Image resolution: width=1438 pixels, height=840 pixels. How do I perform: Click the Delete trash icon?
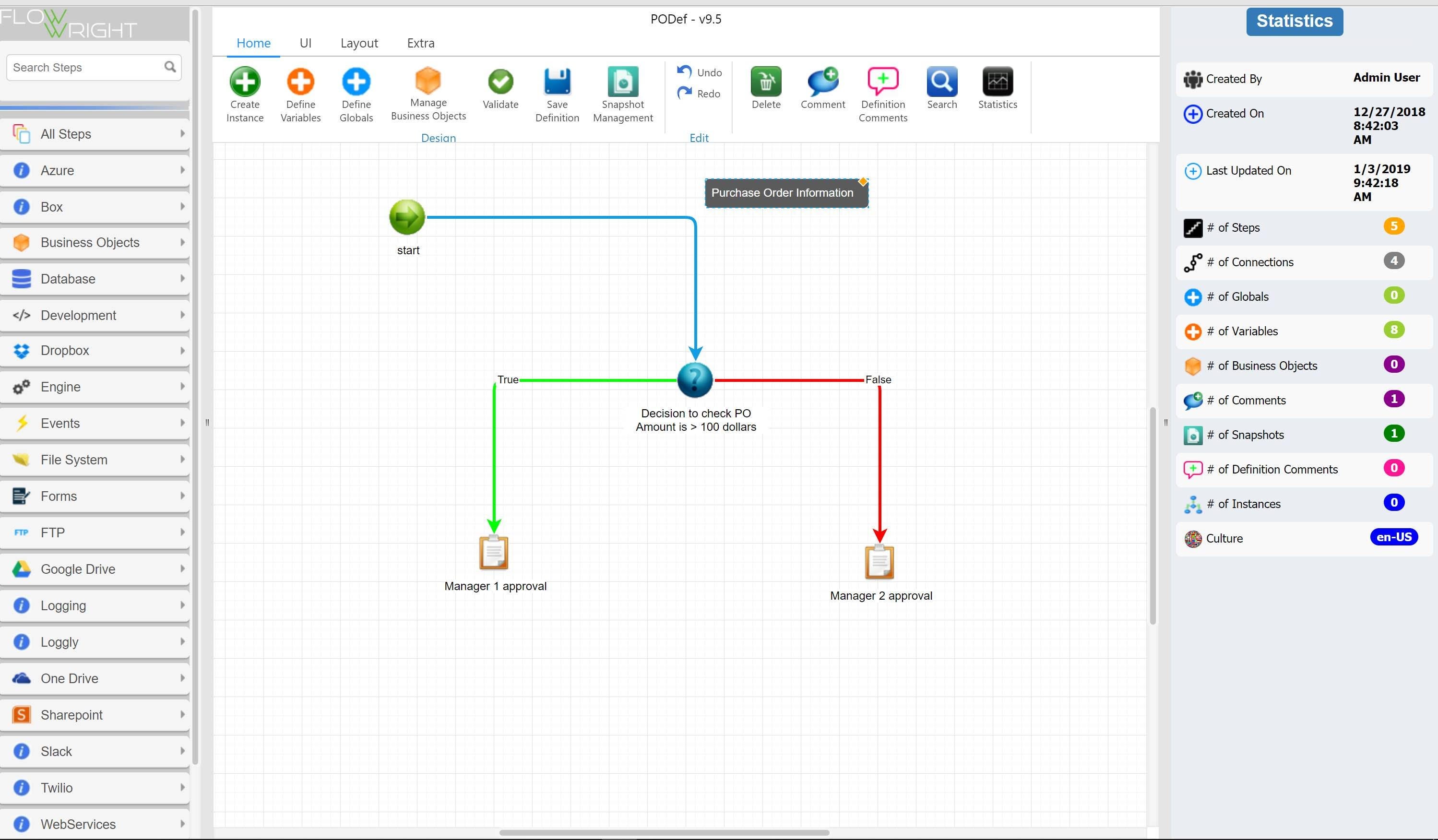(766, 82)
